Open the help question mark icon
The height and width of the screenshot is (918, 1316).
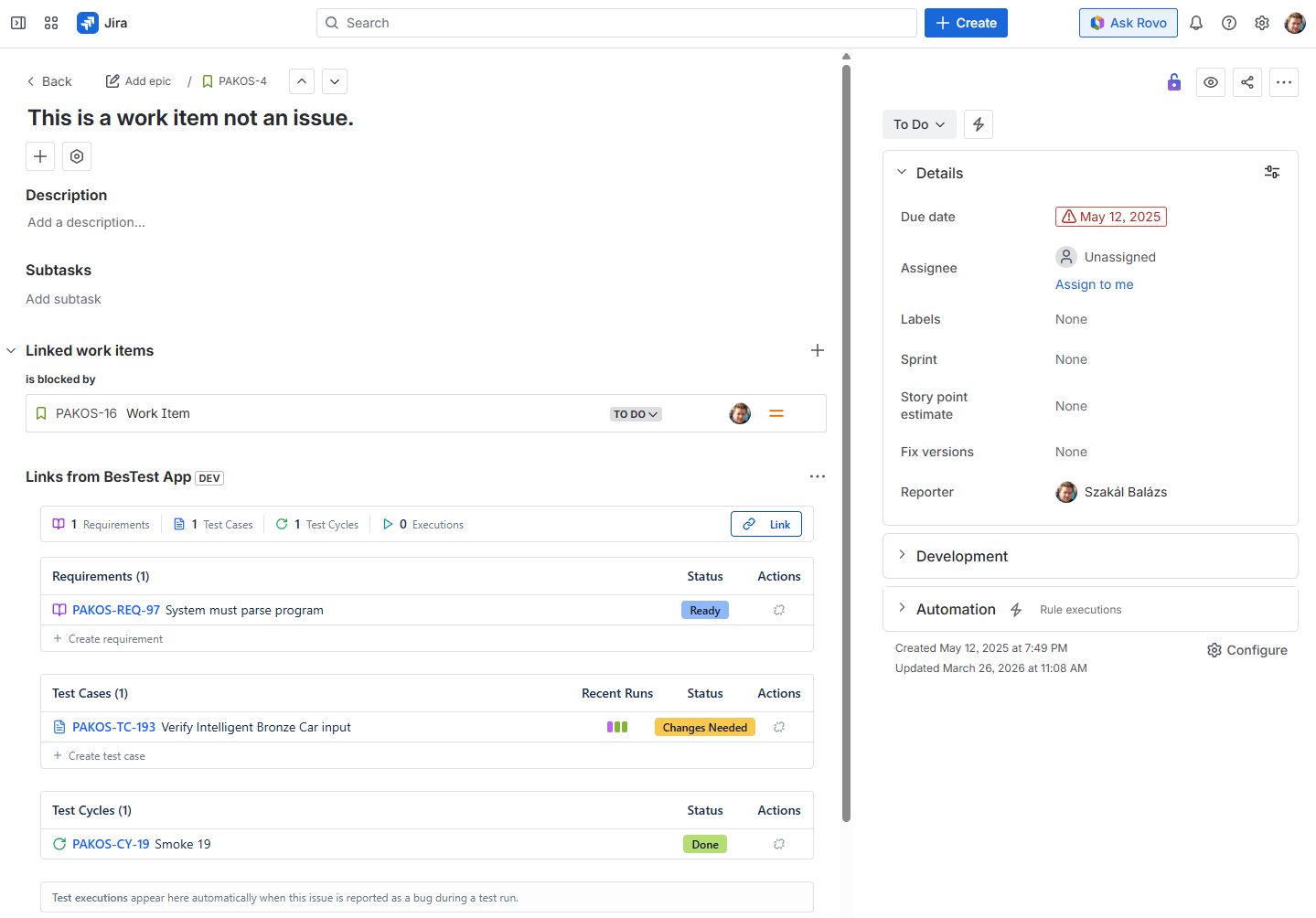pos(1229,23)
